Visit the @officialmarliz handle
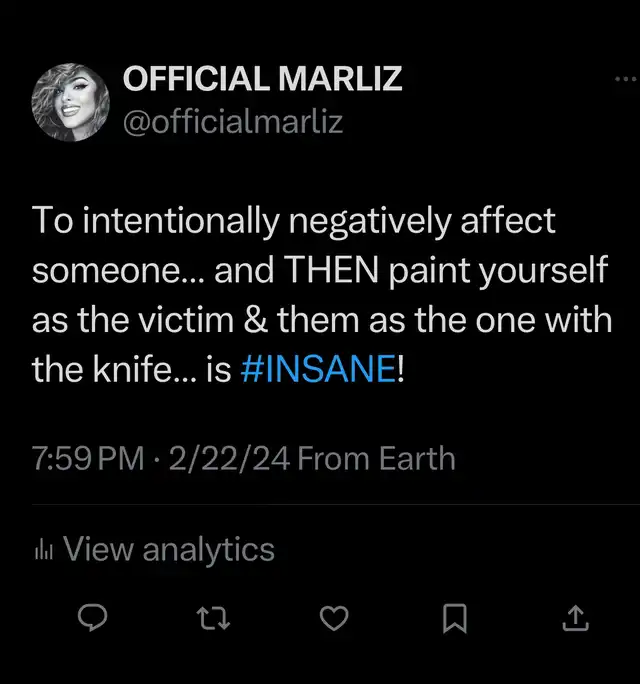Viewport: 640px width, 684px height. point(232,122)
